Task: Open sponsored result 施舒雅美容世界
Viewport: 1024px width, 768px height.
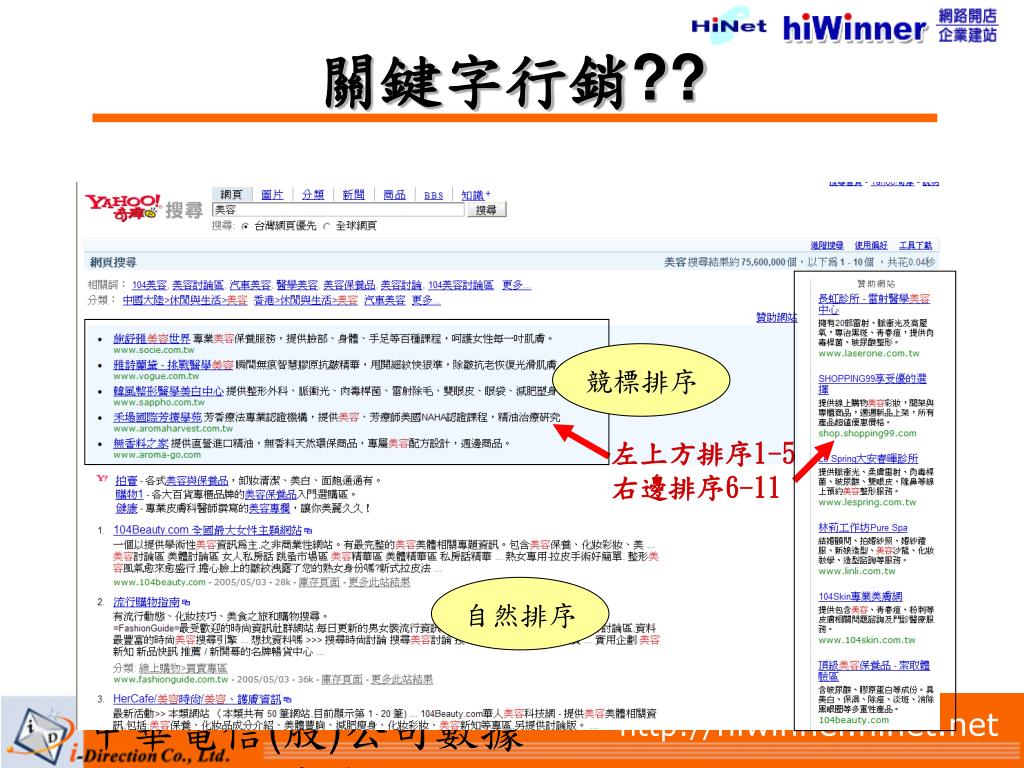Action: (152, 338)
